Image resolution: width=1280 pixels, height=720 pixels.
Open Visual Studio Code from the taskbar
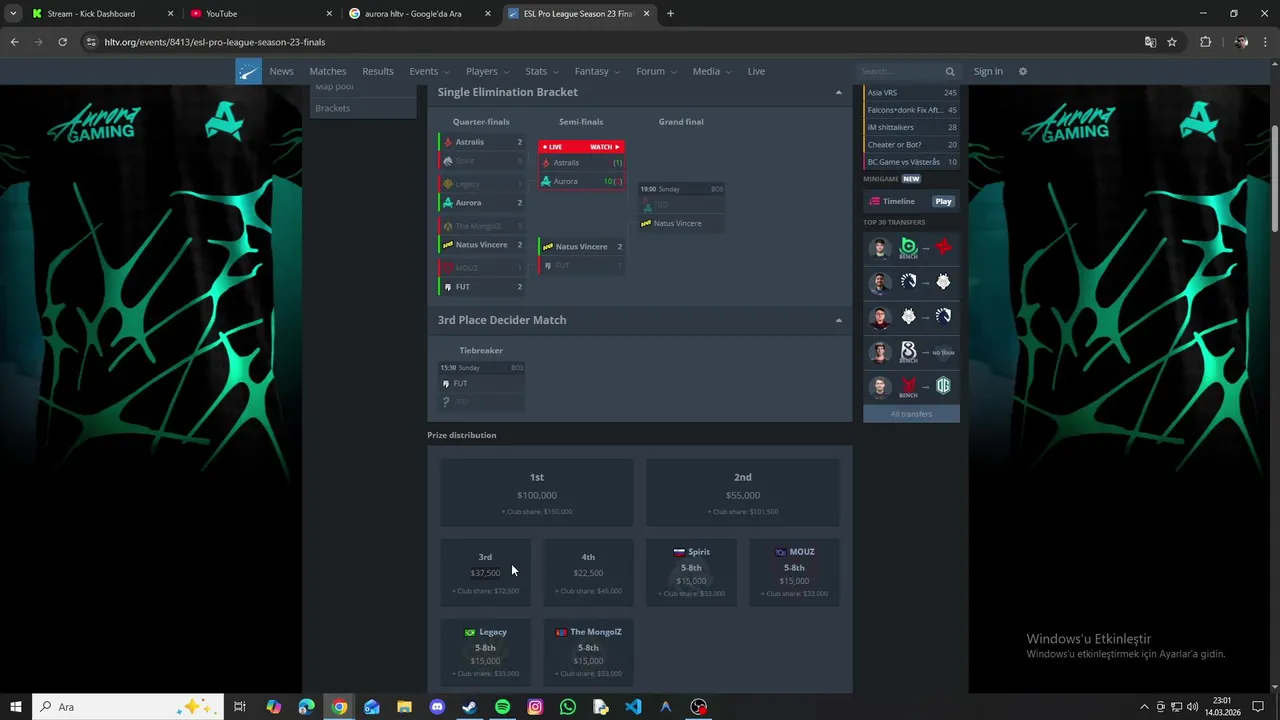633,707
